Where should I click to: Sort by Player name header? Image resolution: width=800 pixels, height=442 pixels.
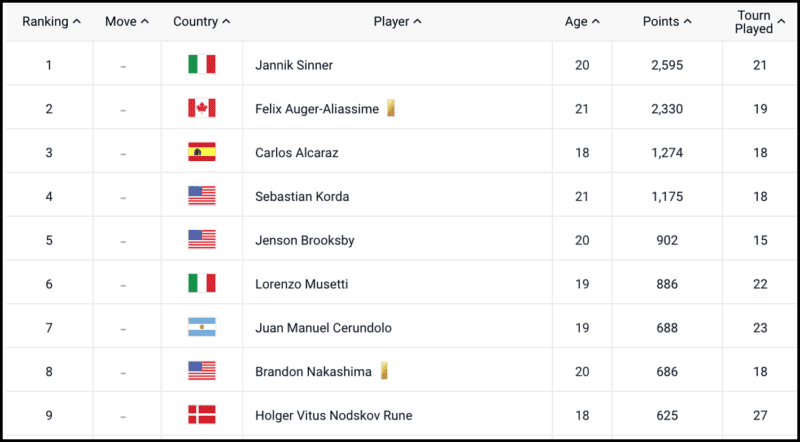pos(397,21)
